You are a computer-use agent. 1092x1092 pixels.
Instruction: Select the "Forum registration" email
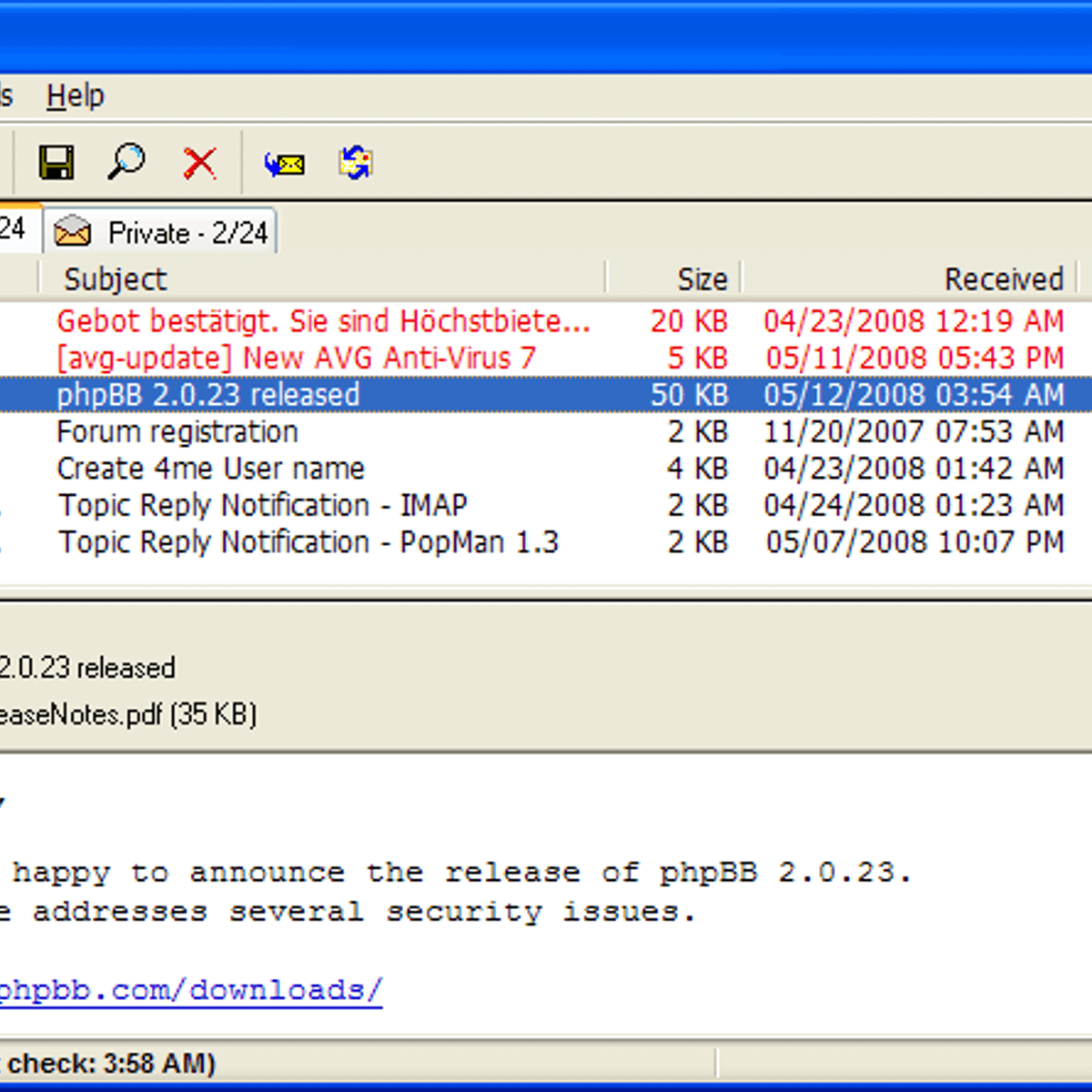(177, 431)
